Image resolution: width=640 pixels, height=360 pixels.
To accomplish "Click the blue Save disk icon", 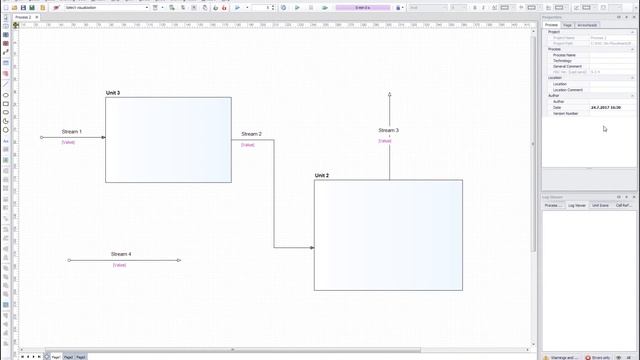I will (x=23, y=8).
